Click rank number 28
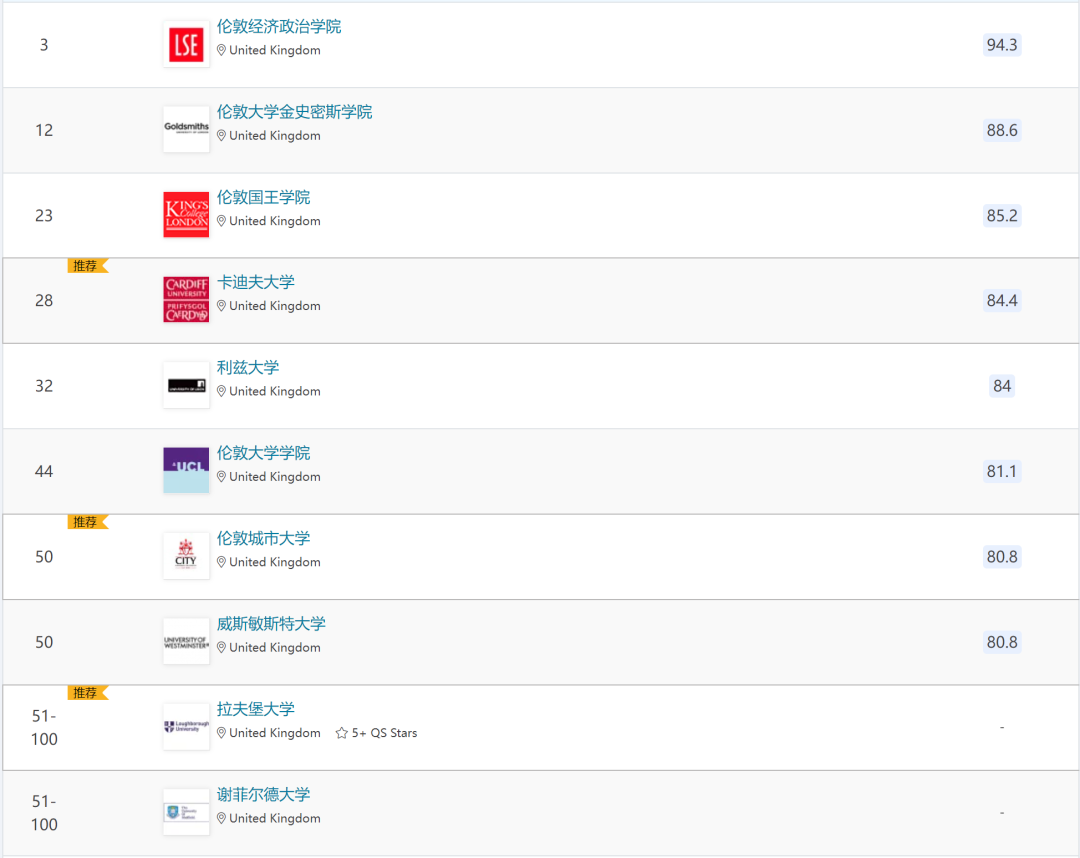Viewport: 1080px width, 858px height. click(x=44, y=300)
